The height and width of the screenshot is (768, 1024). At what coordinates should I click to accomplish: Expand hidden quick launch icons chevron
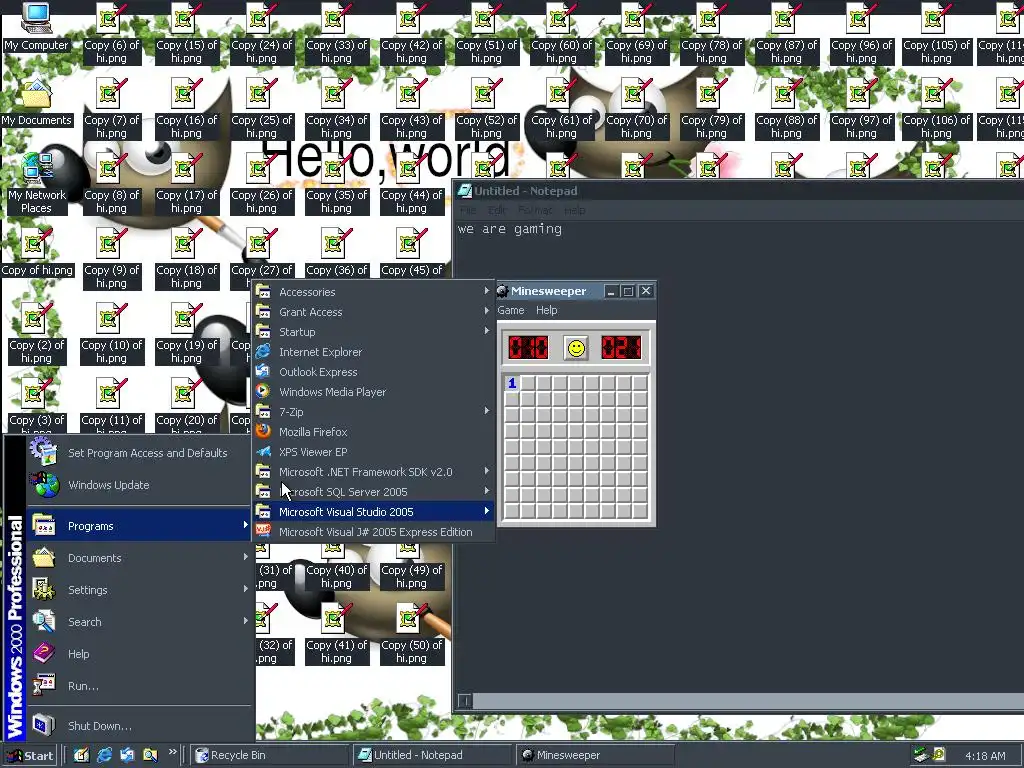tap(172, 752)
